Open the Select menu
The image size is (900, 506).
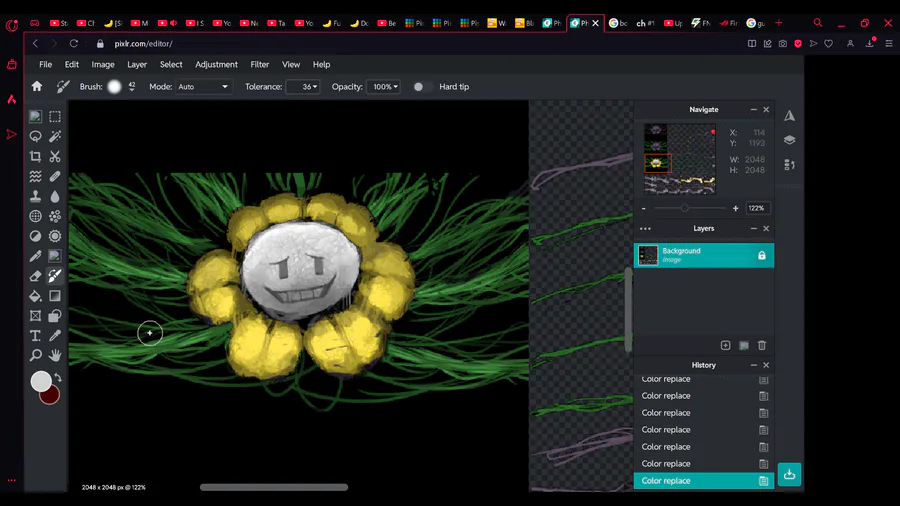171,64
